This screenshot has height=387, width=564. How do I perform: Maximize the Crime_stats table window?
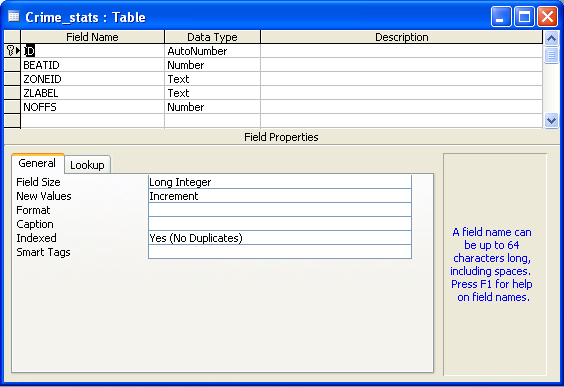click(x=524, y=17)
